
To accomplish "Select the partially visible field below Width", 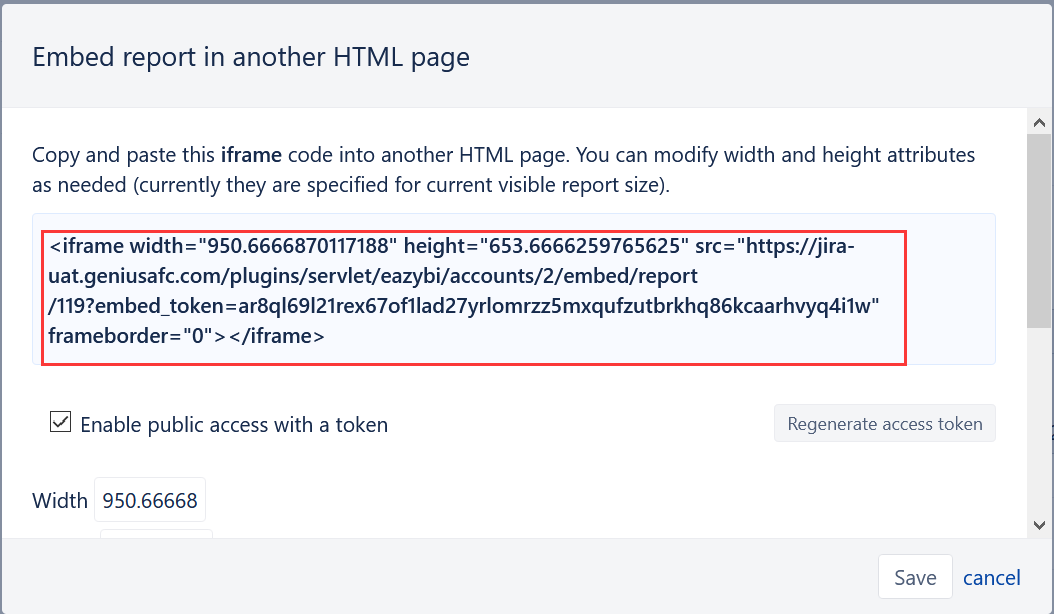I will 157,534.
